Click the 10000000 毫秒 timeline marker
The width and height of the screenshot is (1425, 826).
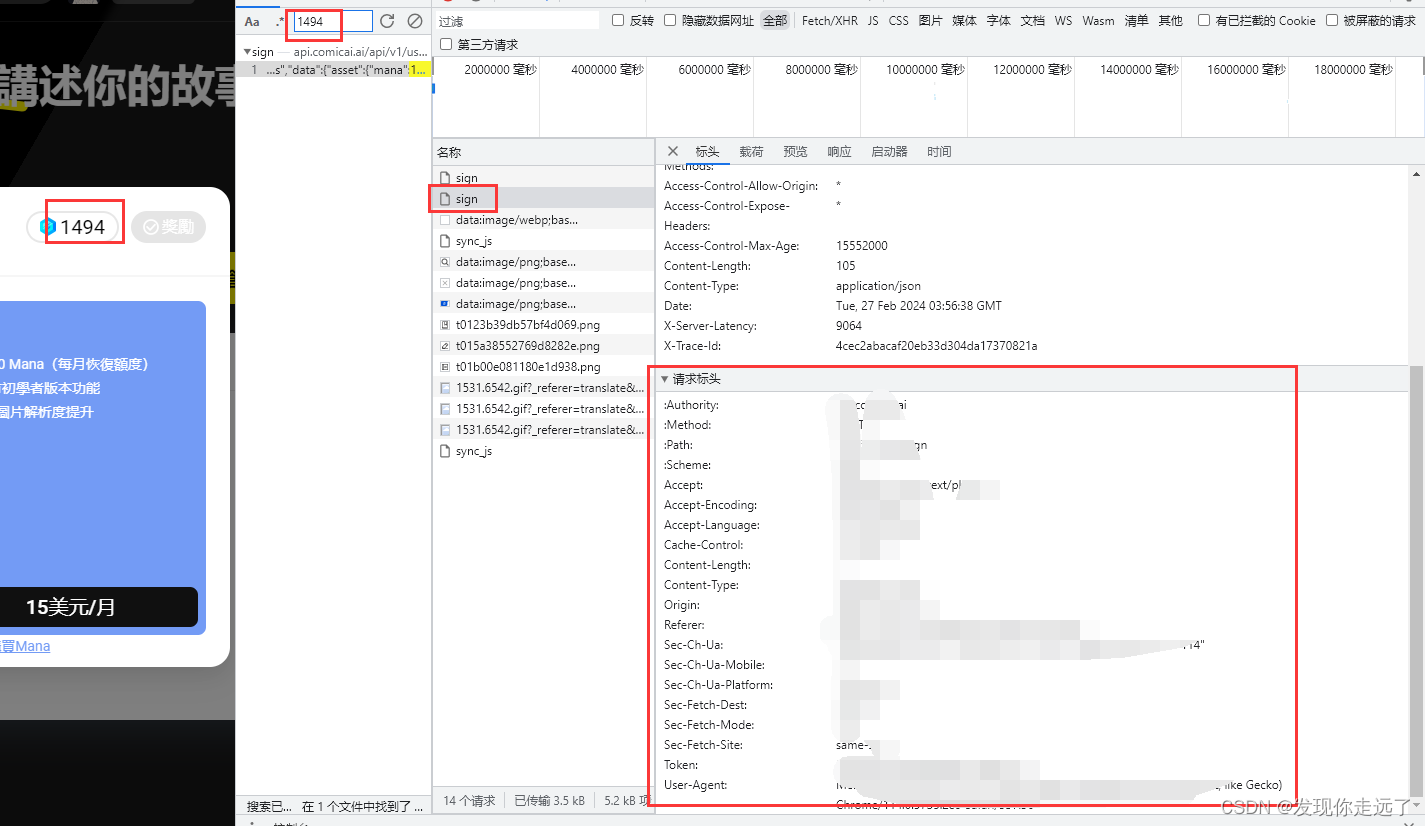[x=924, y=69]
